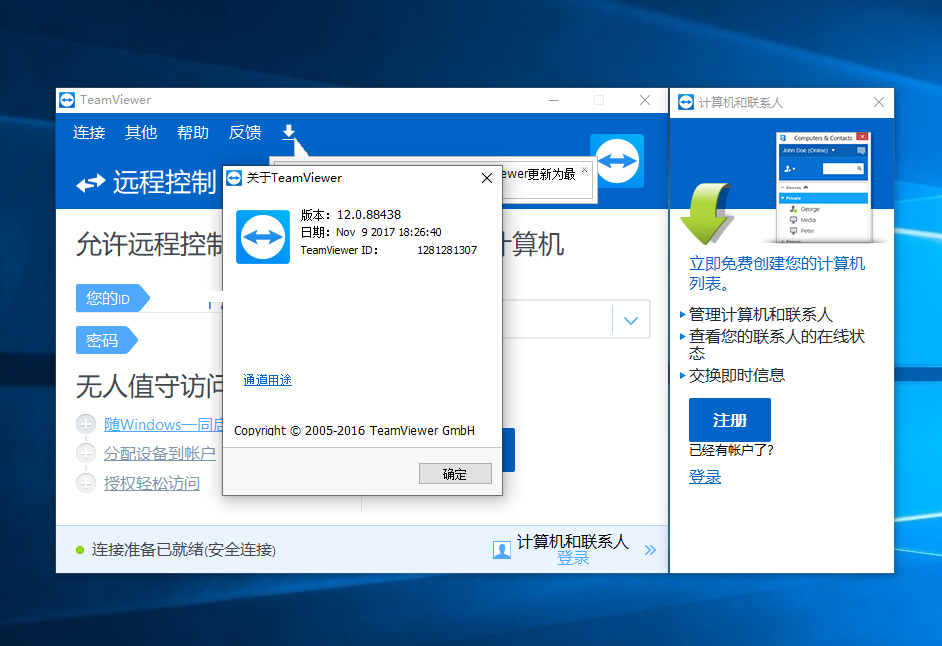Click the large TeamViewer logo in header
The width and height of the screenshot is (942, 646).
[617, 161]
